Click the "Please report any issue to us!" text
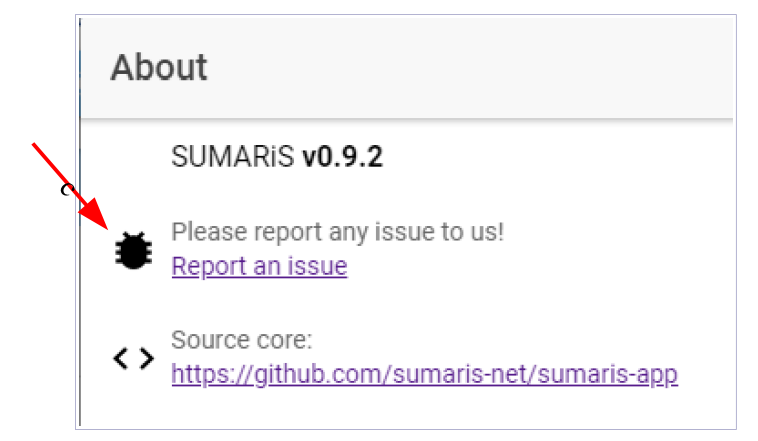The width and height of the screenshot is (758, 441). 337,232
